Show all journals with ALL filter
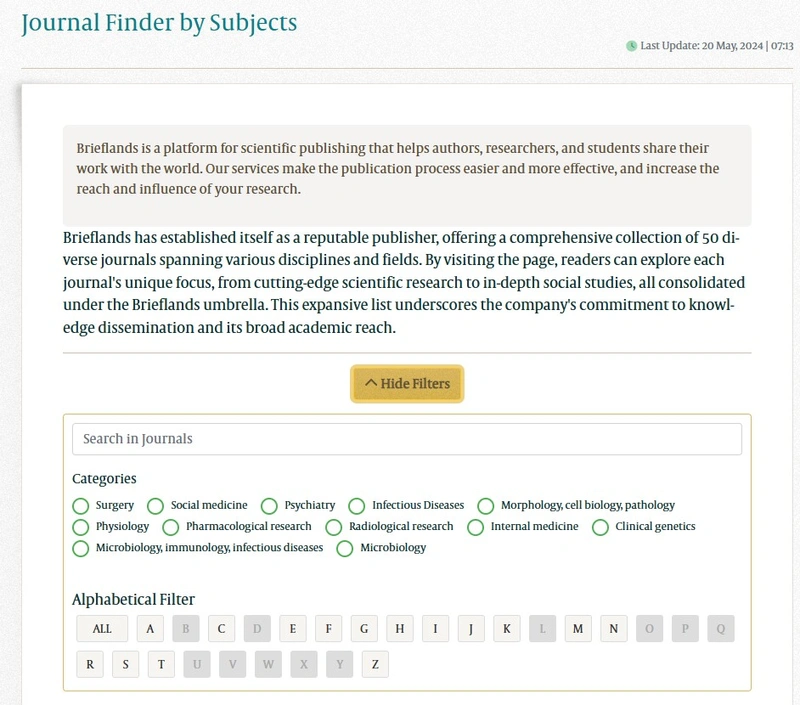Viewport: 800px width, 705px height. [x=102, y=628]
